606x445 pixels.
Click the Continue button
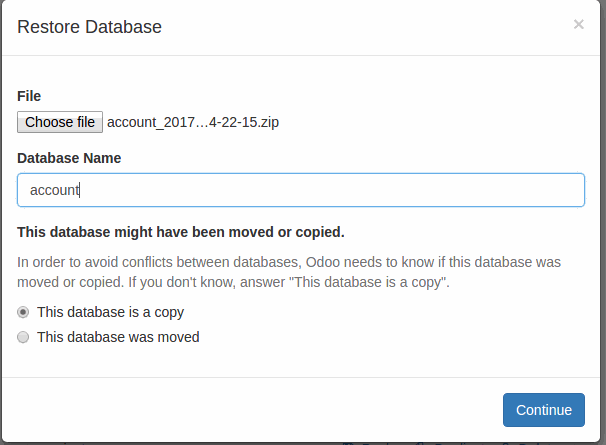(543, 409)
